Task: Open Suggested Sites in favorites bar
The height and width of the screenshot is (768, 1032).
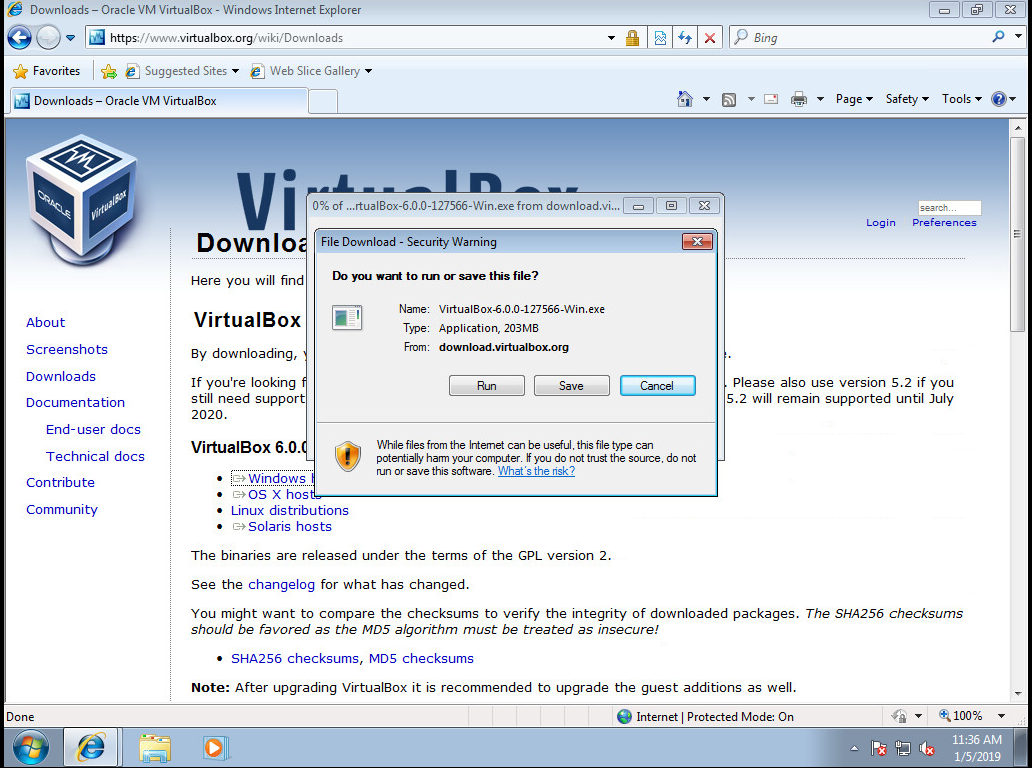Action: click(182, 70)
